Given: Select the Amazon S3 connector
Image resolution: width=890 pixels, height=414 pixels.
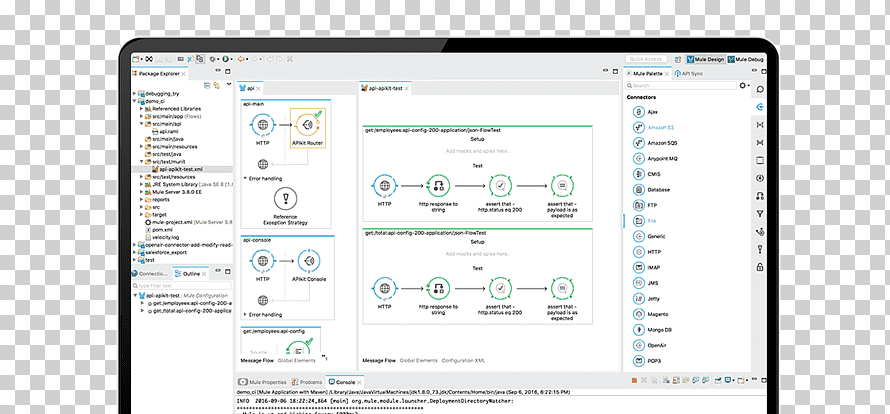Looking at the screenshot, I should (653, 127).
